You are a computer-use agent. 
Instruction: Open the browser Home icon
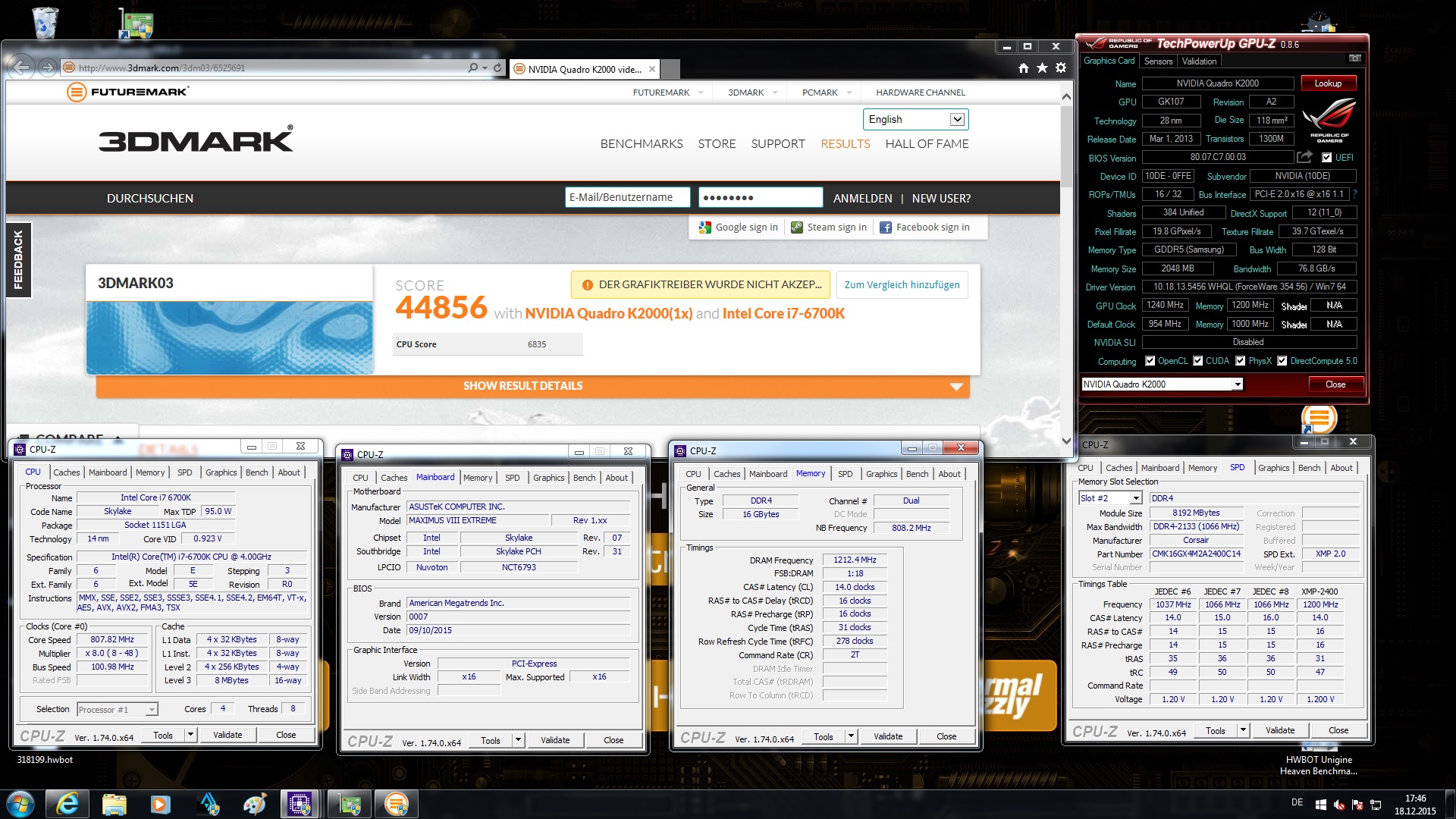[x=1024, y=68]
